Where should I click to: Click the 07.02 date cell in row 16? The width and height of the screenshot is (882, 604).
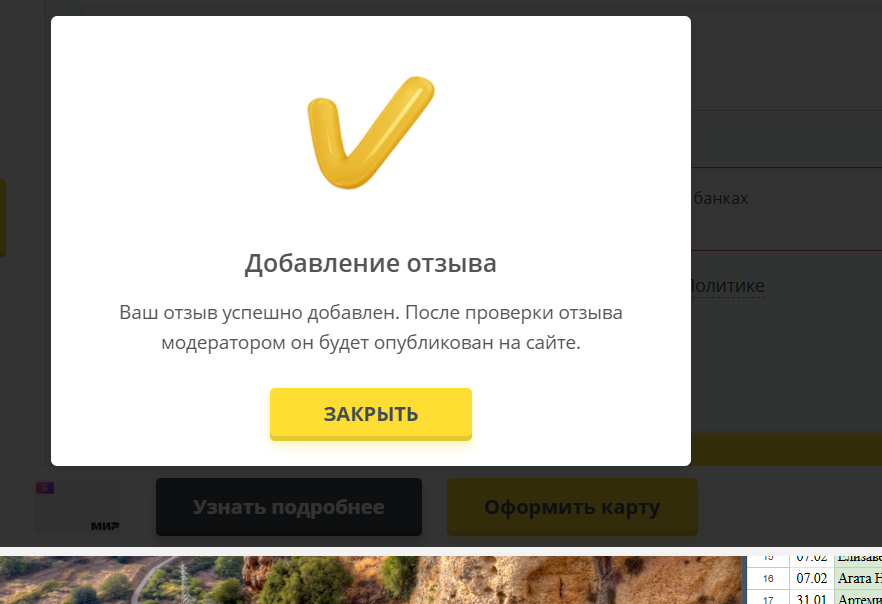tap(812, 578)
